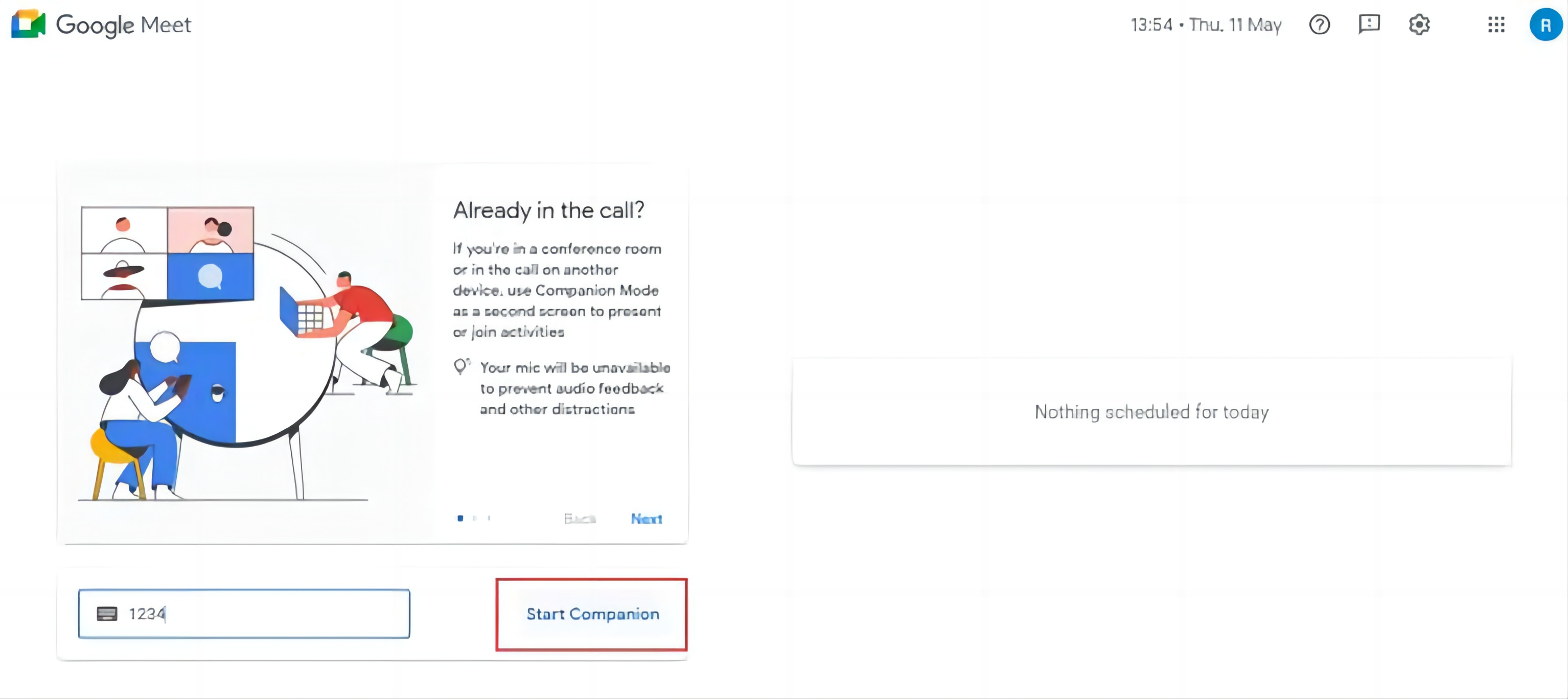Click the Nothing scheduled for today card

[1151, 412]
